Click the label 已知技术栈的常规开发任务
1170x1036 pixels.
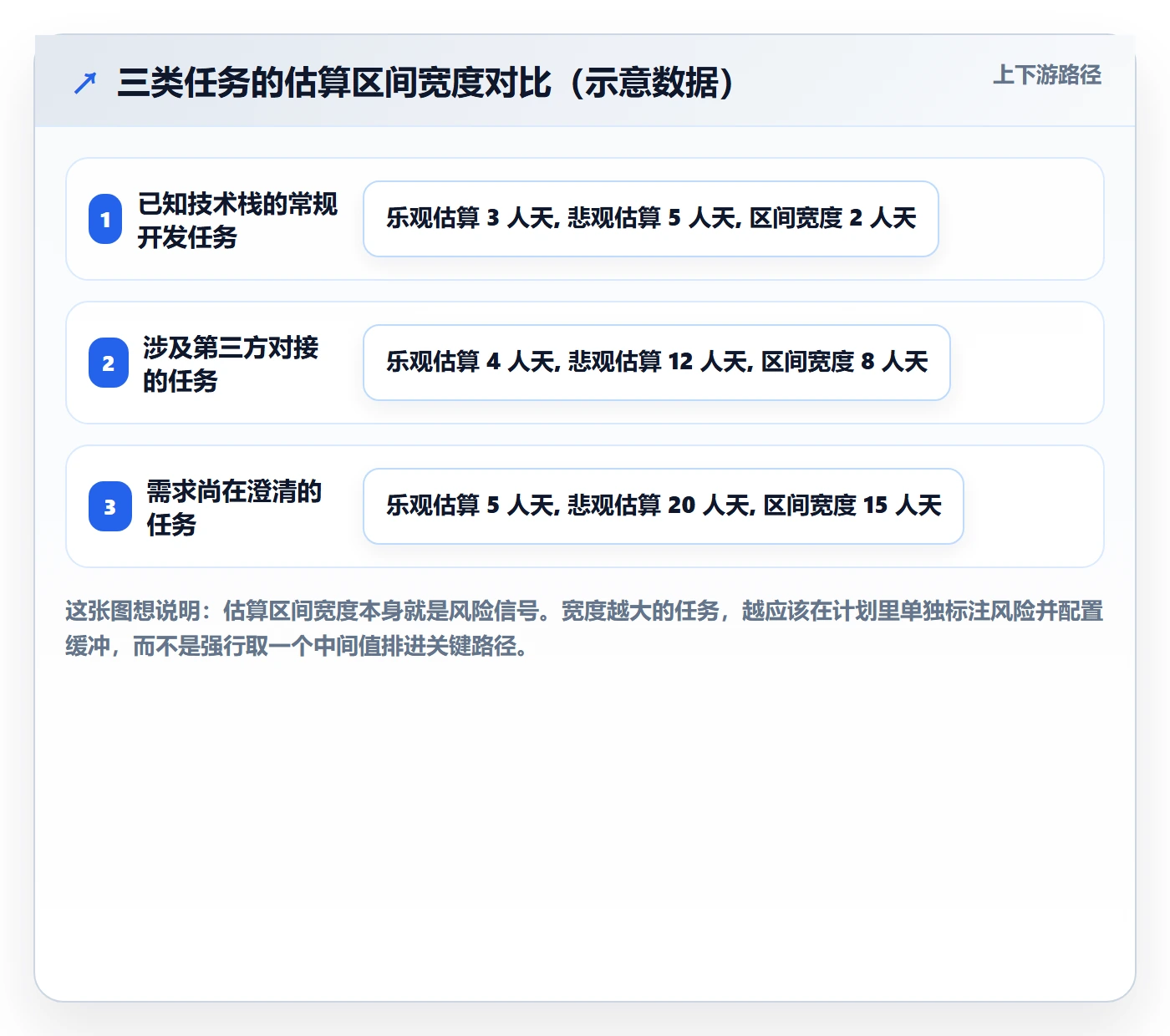[x=237, y=220]
